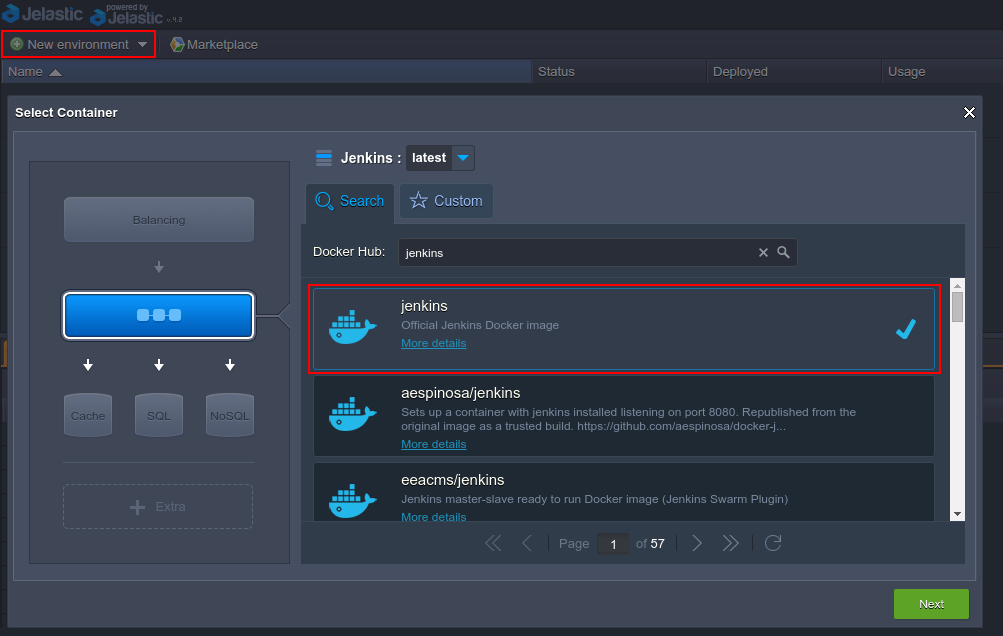Go to the first results page
The height and width of the screenshot is (636, 1003).
pos(493,543)
